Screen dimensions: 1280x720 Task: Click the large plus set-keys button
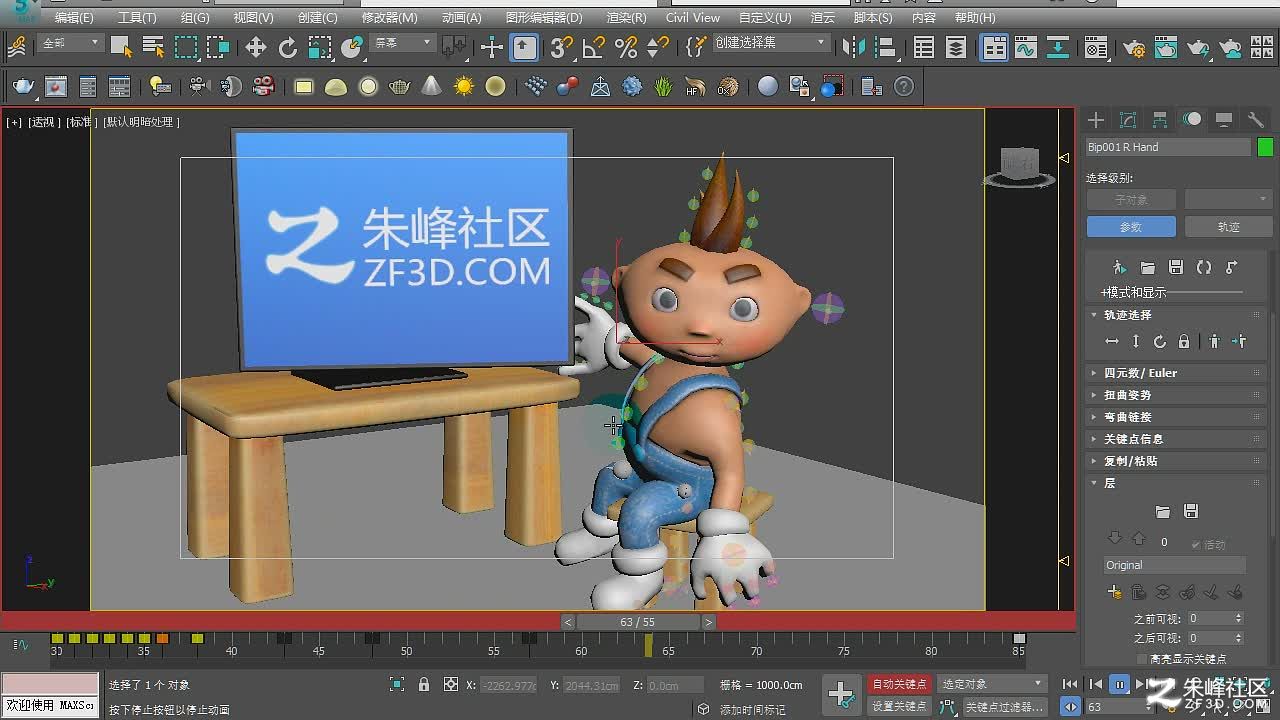tap(841, 693)
